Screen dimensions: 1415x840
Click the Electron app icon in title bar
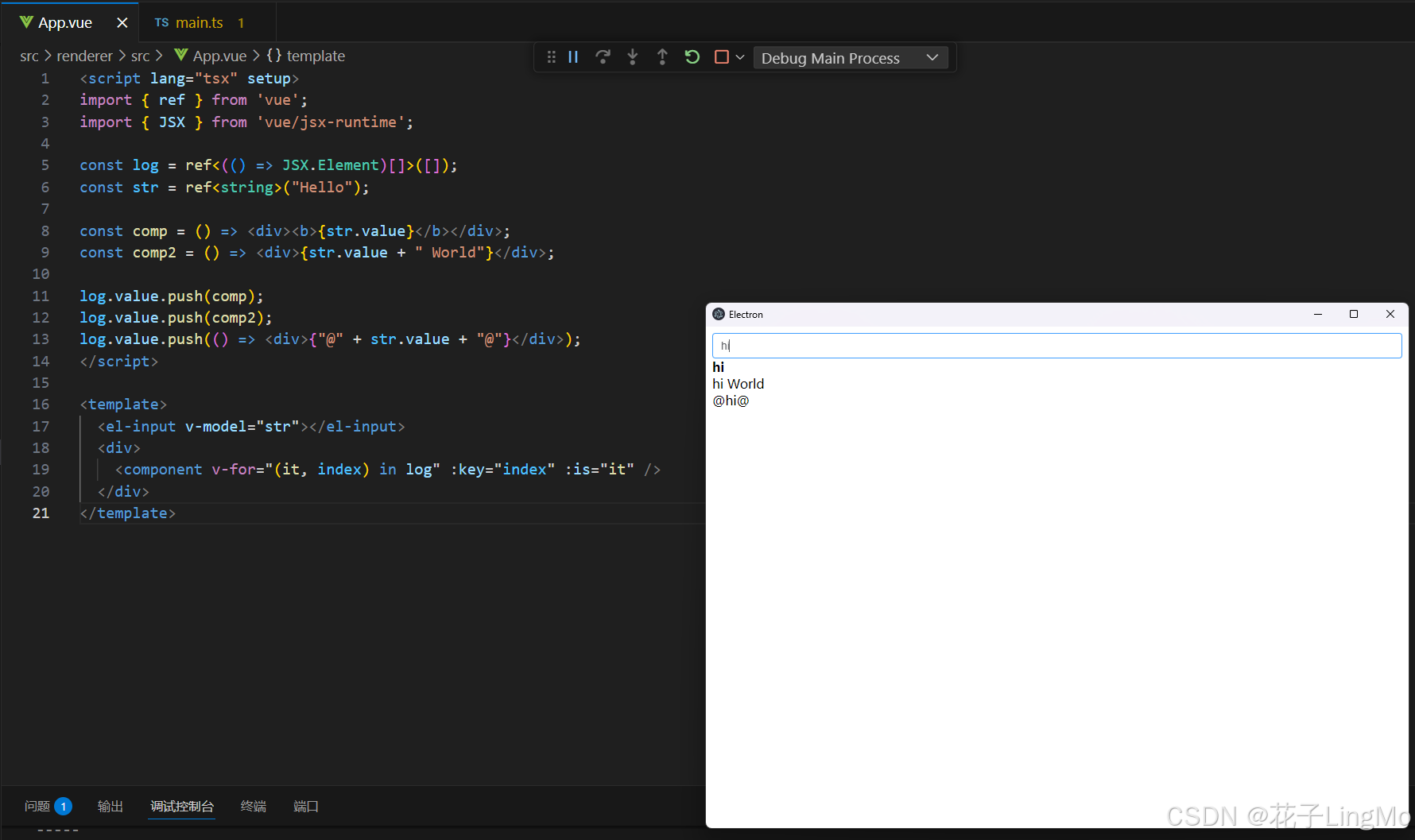719,315
